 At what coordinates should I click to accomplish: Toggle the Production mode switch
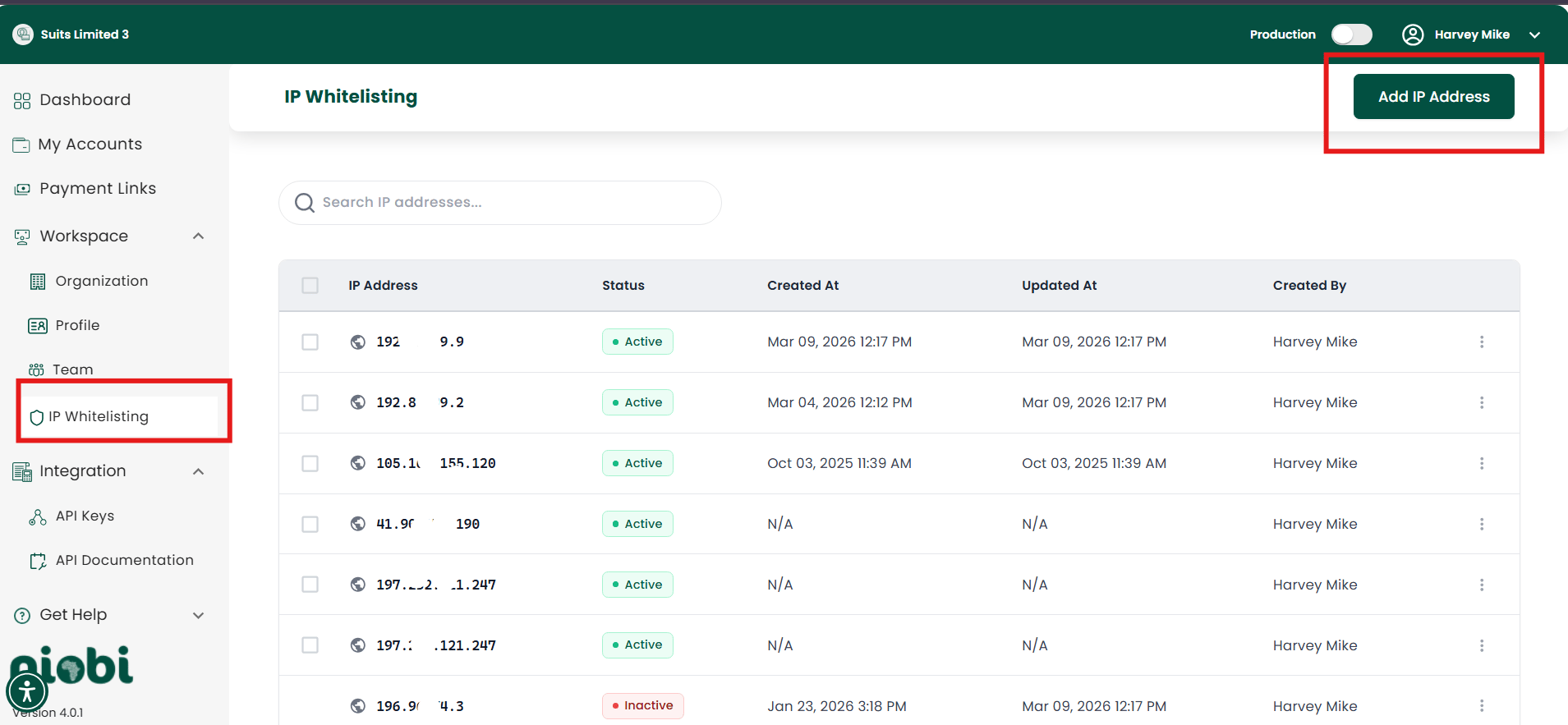point(1352,34)
